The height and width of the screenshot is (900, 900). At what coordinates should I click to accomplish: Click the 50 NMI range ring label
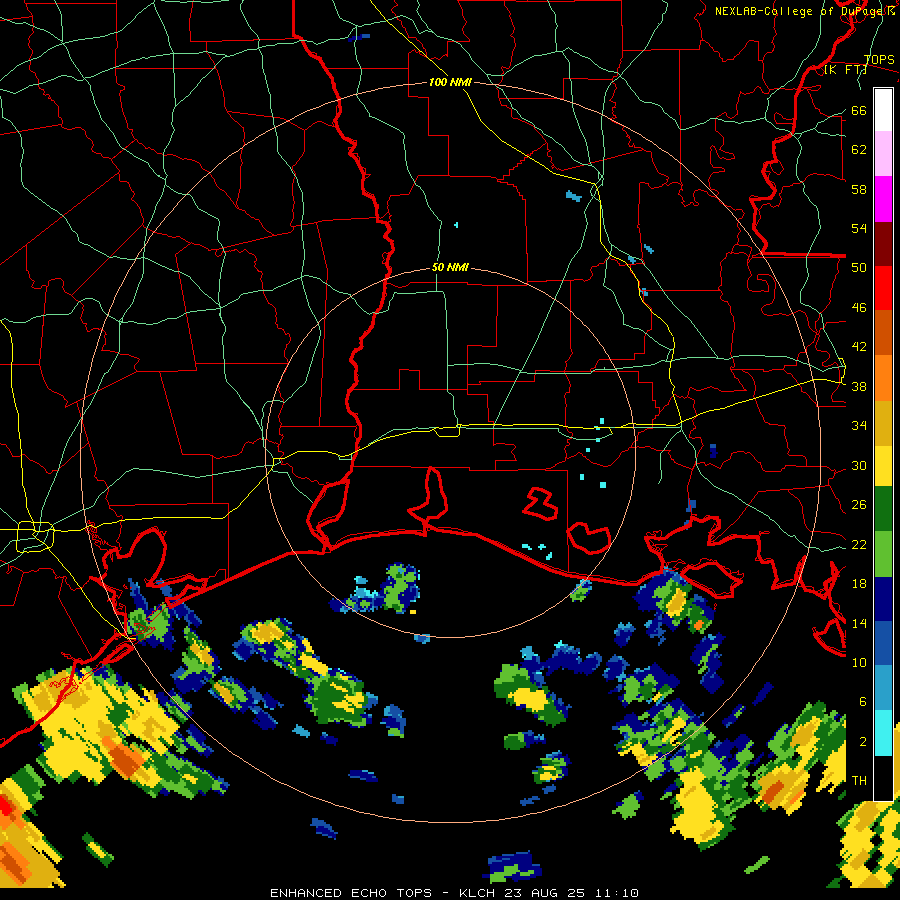pos(450,267)
